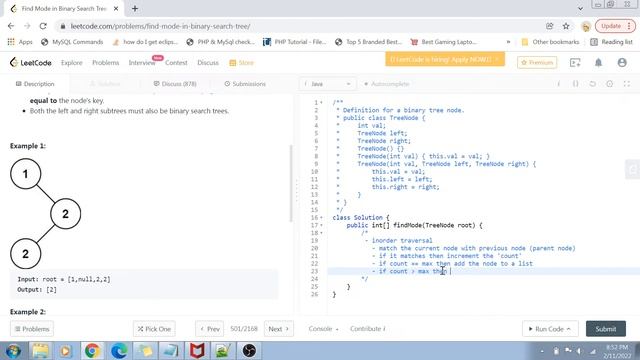Open the LeetCode user account icon
The width and height of the screenshot is (640, 360).
(622, 62)
